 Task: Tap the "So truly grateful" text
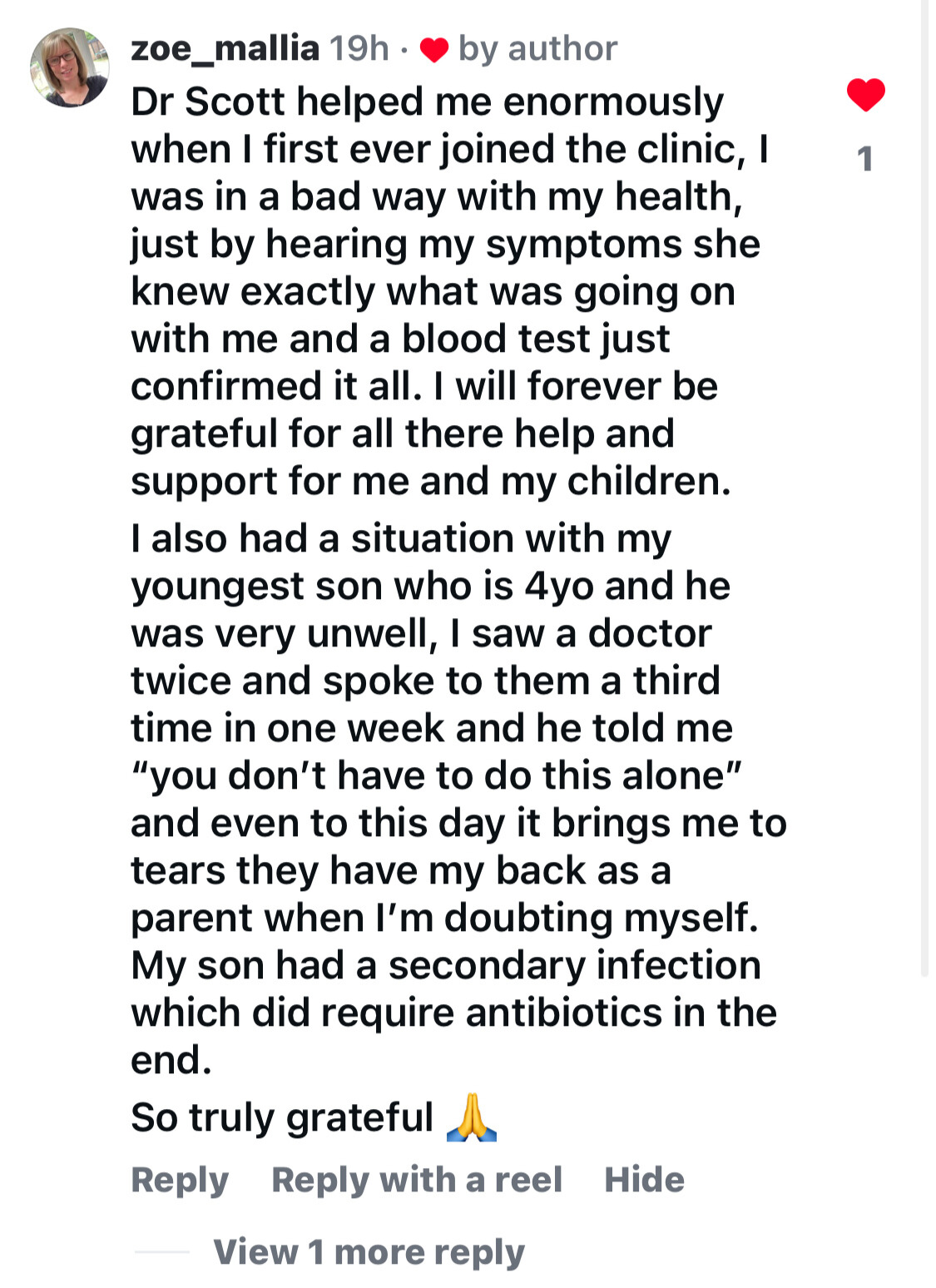pyautogui.click(x=282, y=1117)
